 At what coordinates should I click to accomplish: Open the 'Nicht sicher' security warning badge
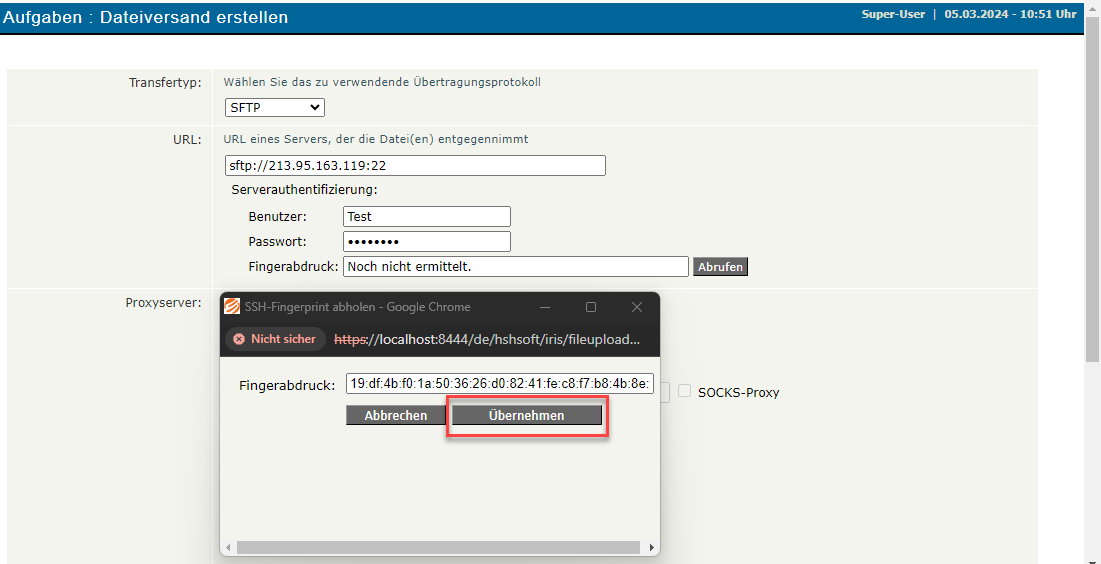[275, 339]
